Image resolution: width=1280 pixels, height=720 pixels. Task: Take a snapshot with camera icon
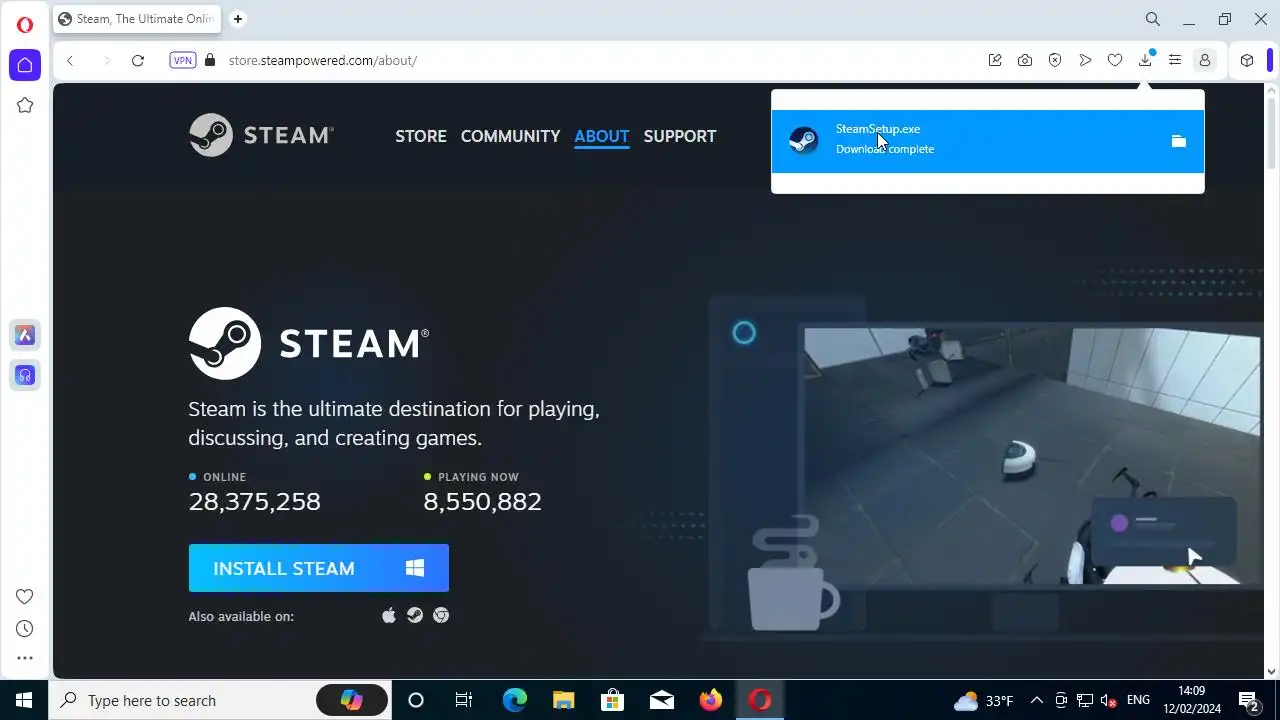pos(1025,60)
